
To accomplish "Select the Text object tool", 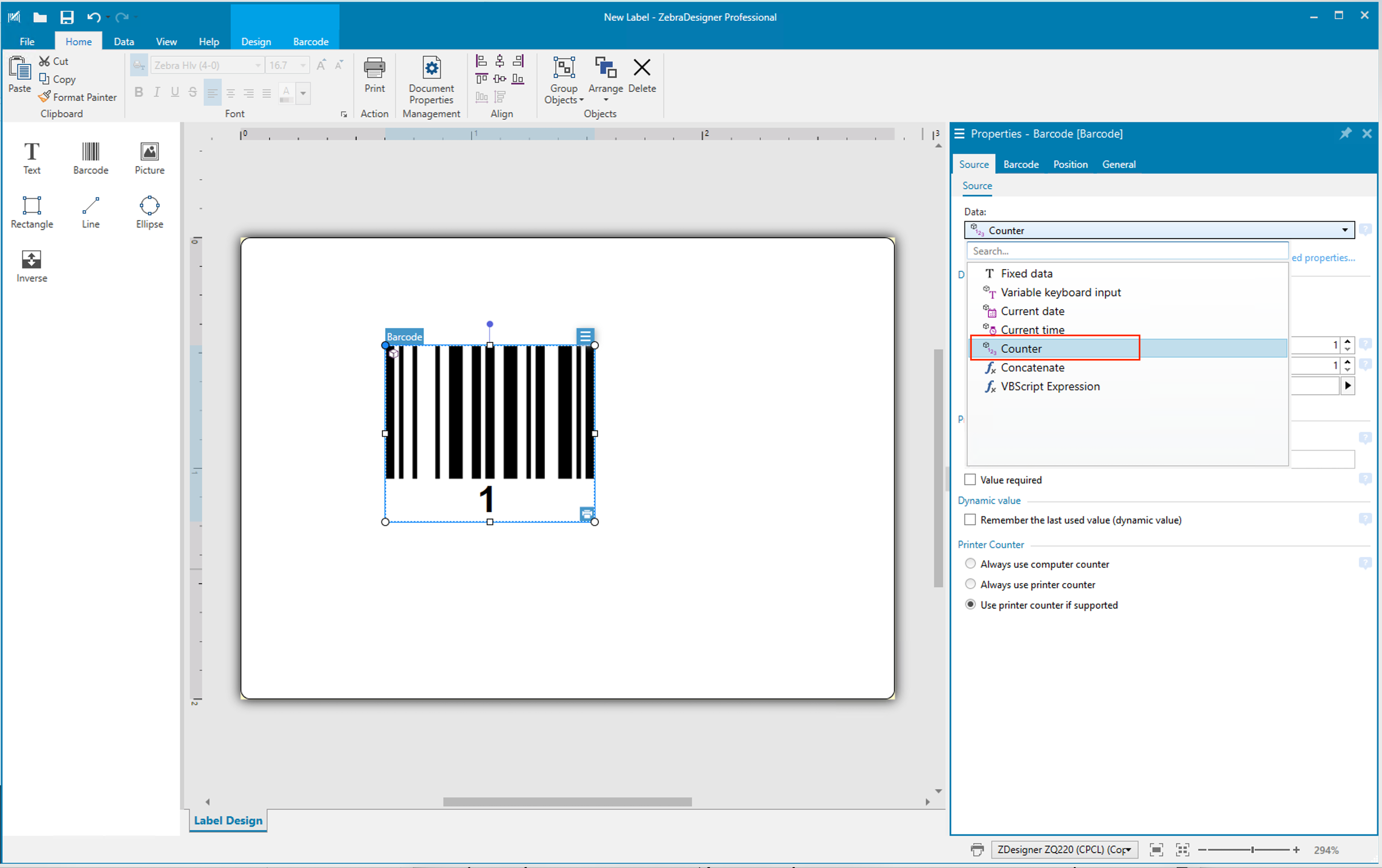I will [x=32, y=158].
